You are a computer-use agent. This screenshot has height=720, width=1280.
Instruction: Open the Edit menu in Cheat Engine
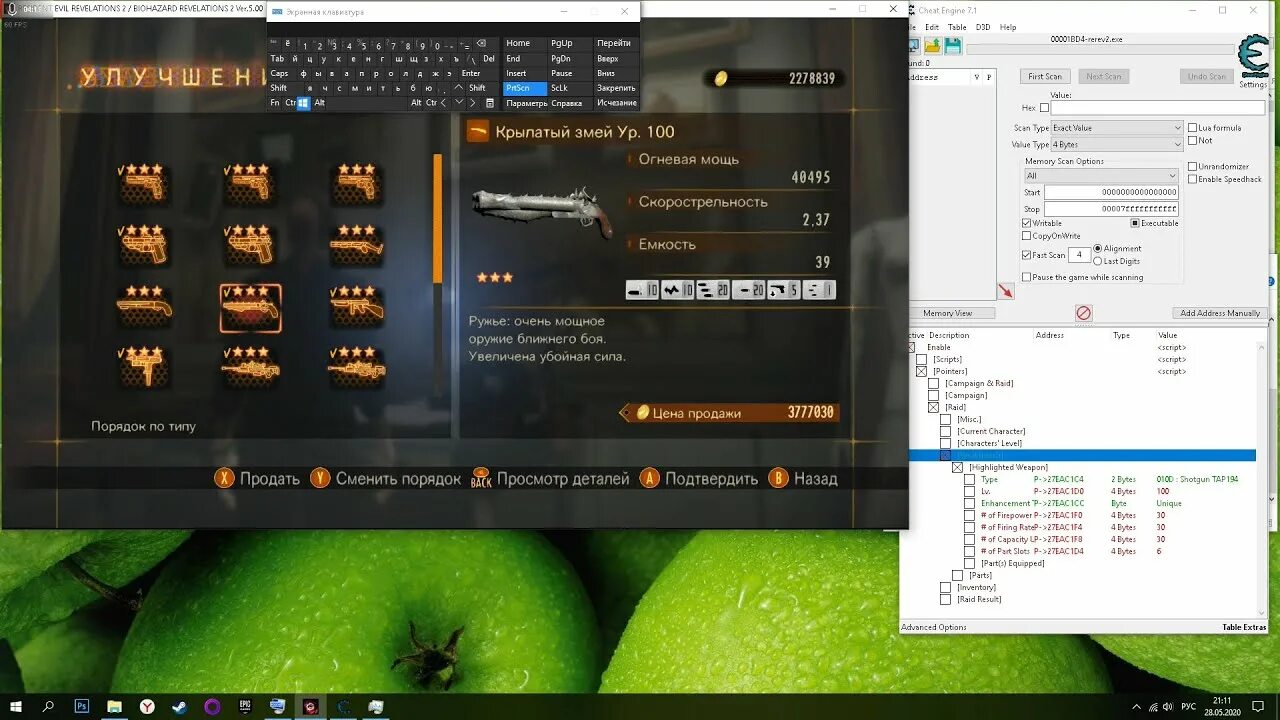click(932, 27)
